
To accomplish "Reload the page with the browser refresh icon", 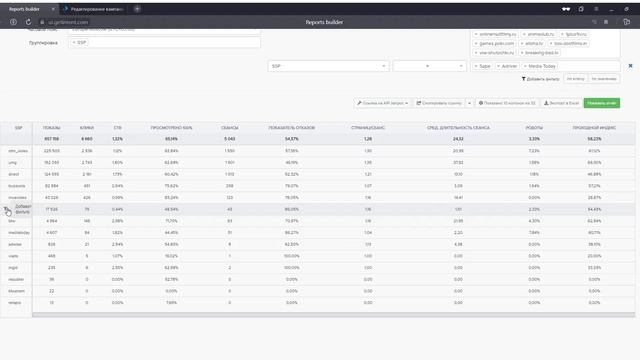I will (28, 22).
